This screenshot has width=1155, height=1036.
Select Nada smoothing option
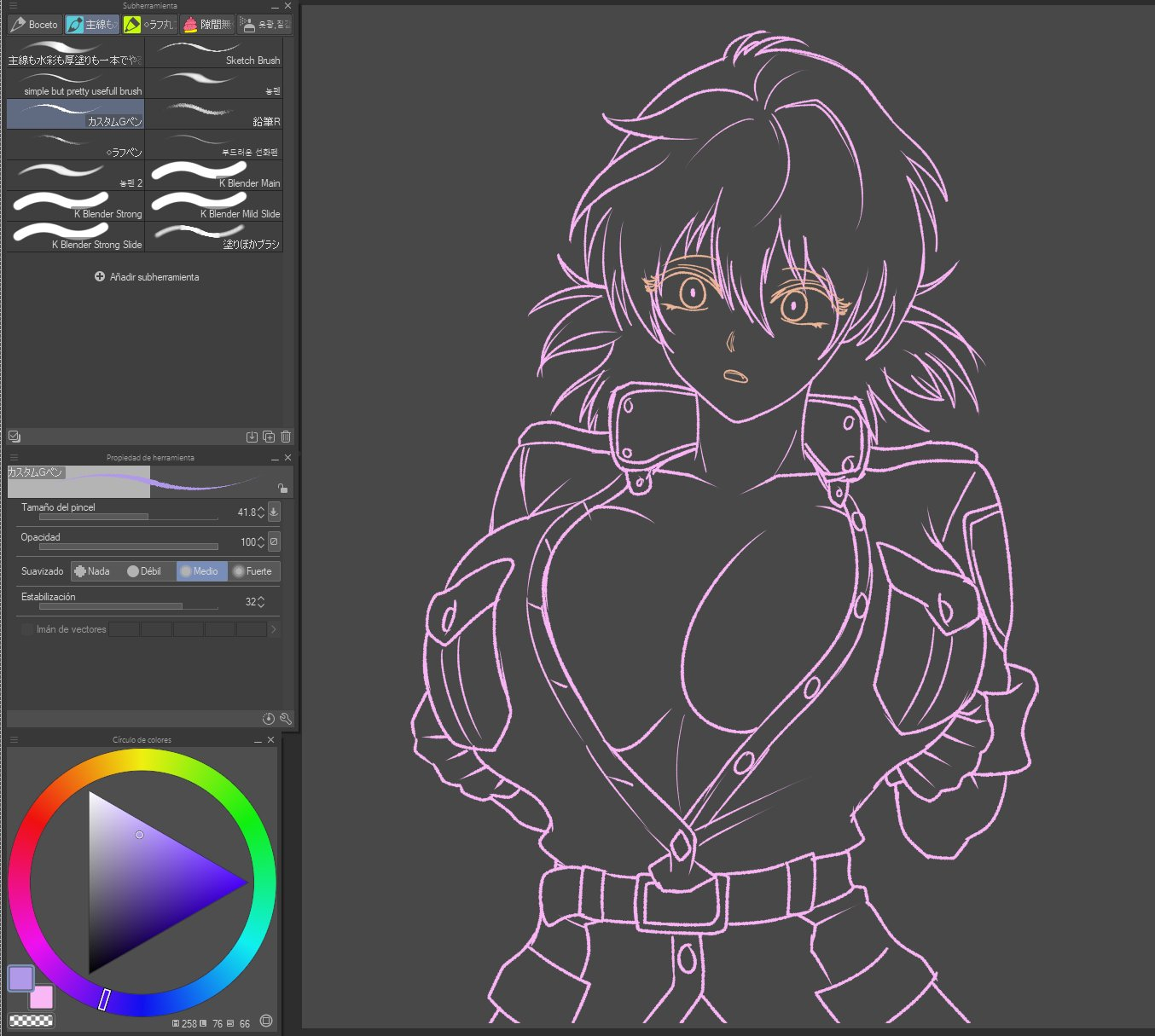92,571
